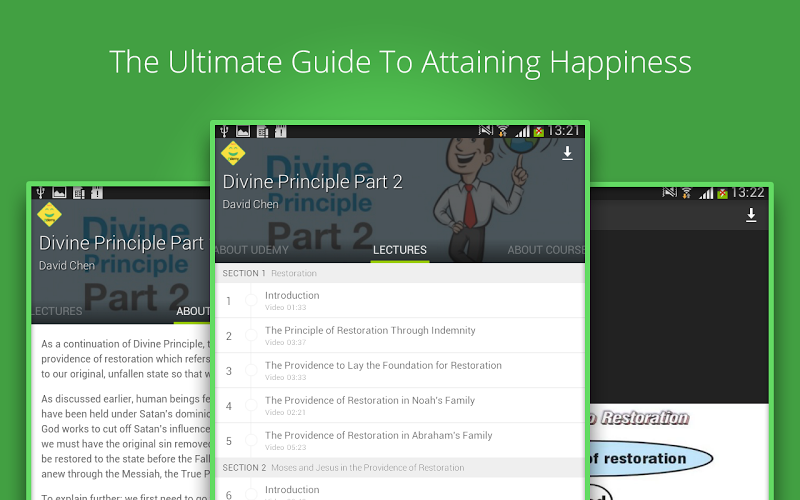Screen dimensions: 800x500
Task: Tap The Ultimate Guide To Attaining Happiness heading
Action: pos(400,63)
